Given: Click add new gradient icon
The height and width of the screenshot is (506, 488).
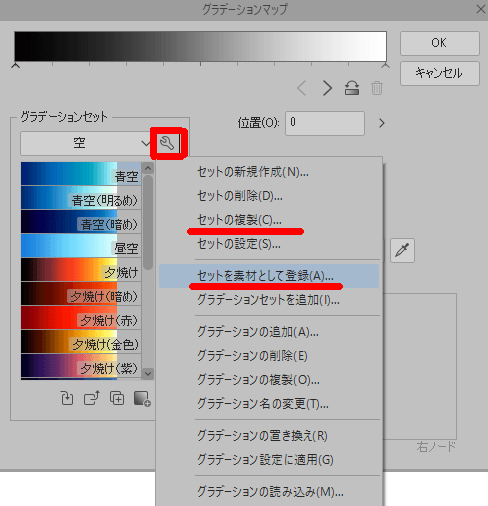Looking at the screenshot, I should [142, 399].
